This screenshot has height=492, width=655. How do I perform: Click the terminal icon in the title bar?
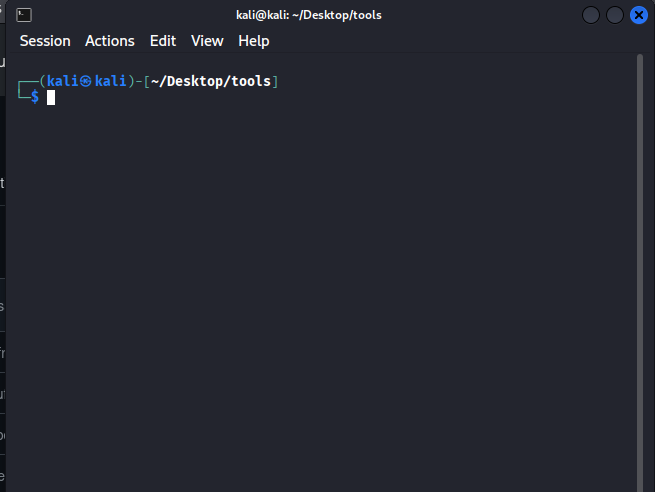point(24,15)
